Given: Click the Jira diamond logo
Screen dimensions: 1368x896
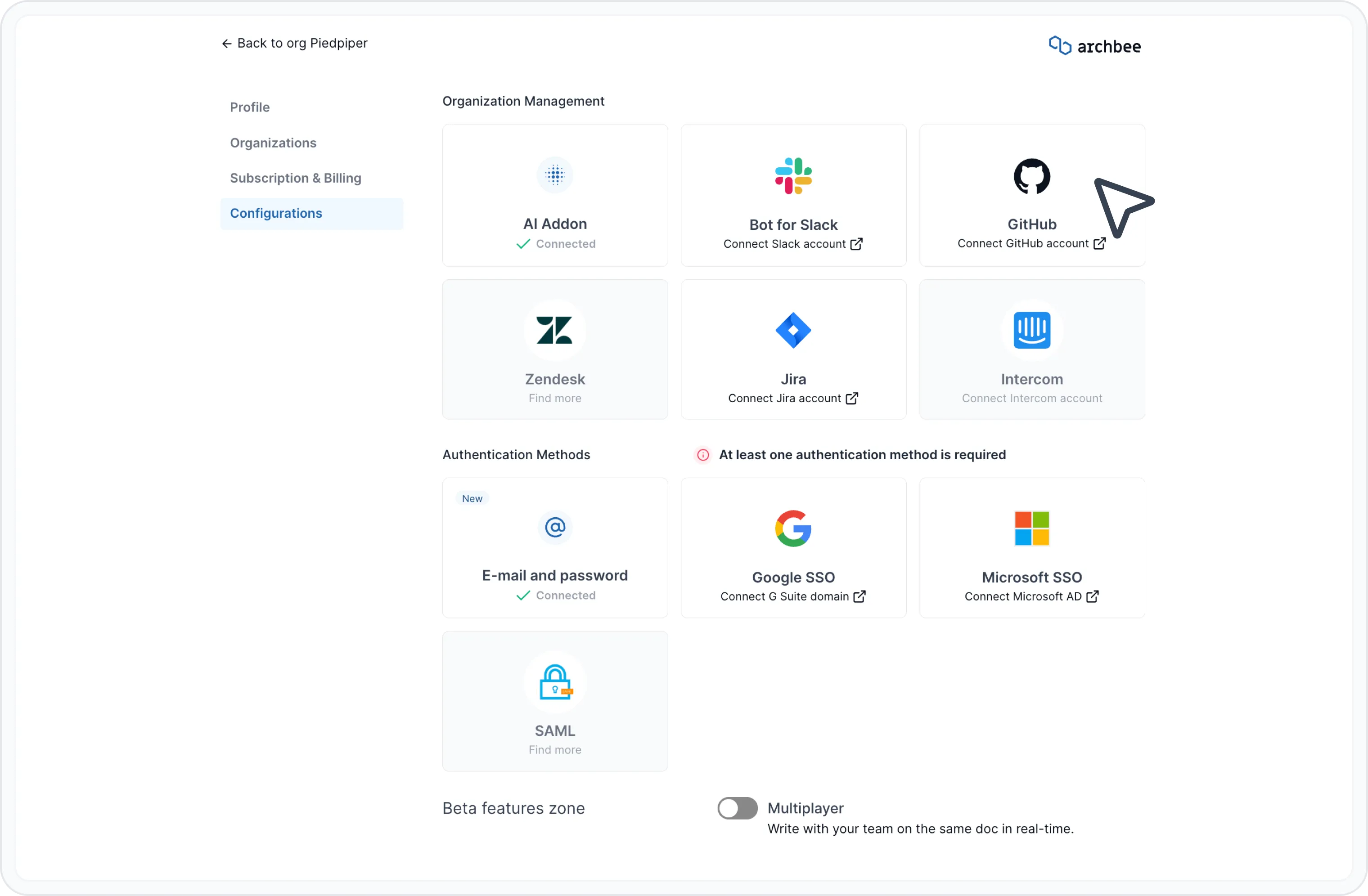Looking at the screenshot, I should (x=793, y=330).
